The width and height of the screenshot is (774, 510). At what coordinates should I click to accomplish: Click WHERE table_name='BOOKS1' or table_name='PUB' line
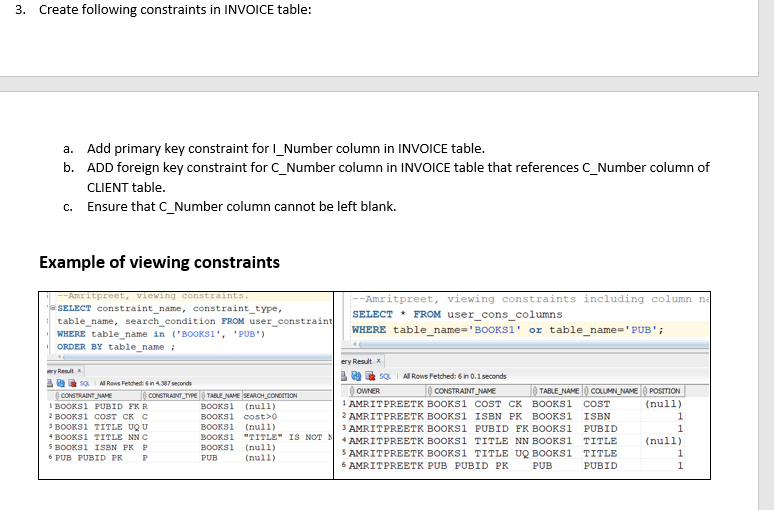[x=508, y=330]
